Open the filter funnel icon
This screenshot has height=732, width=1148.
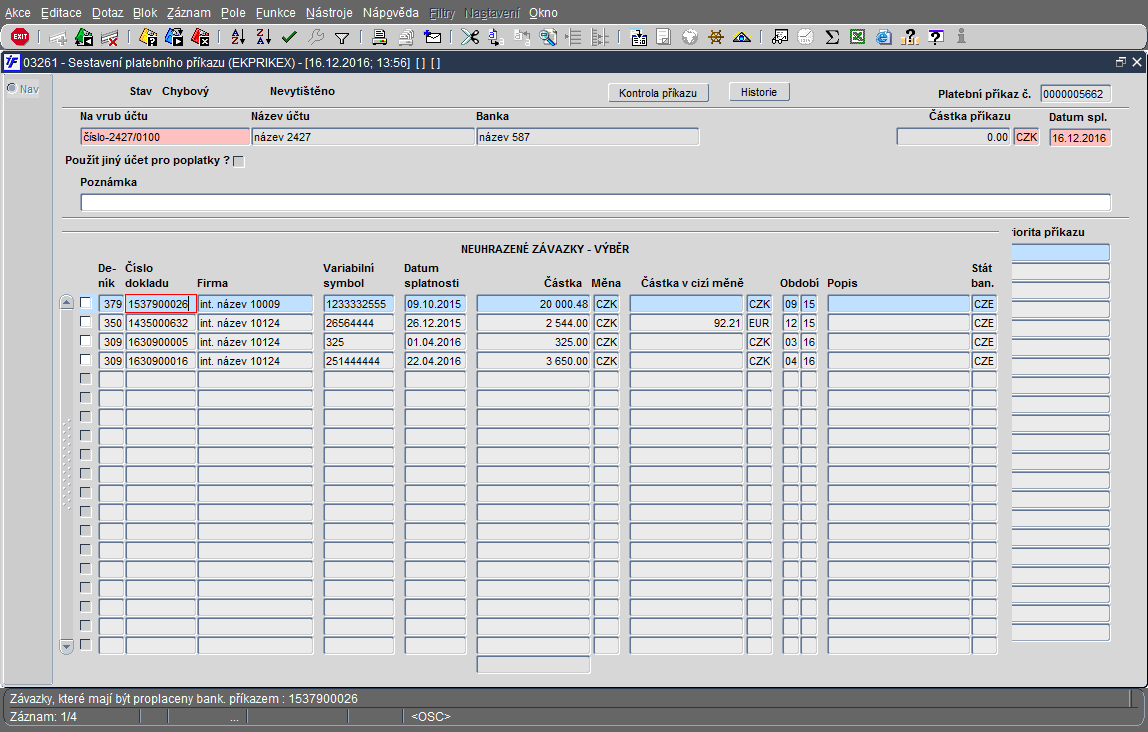(x=342, y=37)
